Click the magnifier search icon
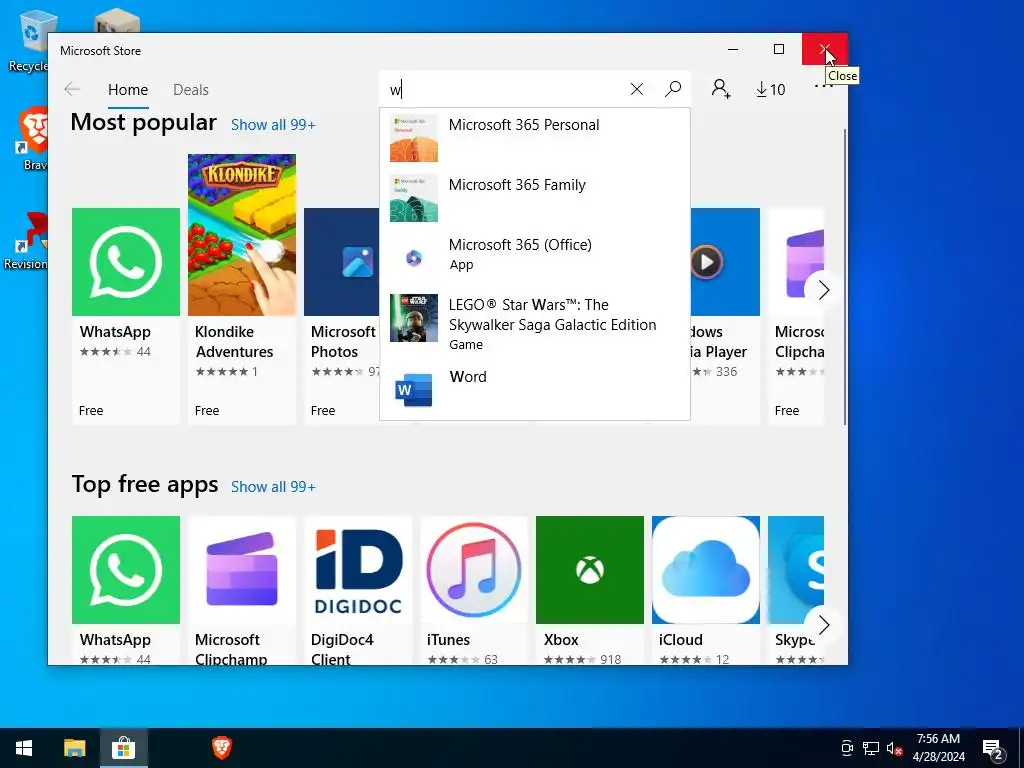This screenshot has height=768, width=1024. point(673,89)
